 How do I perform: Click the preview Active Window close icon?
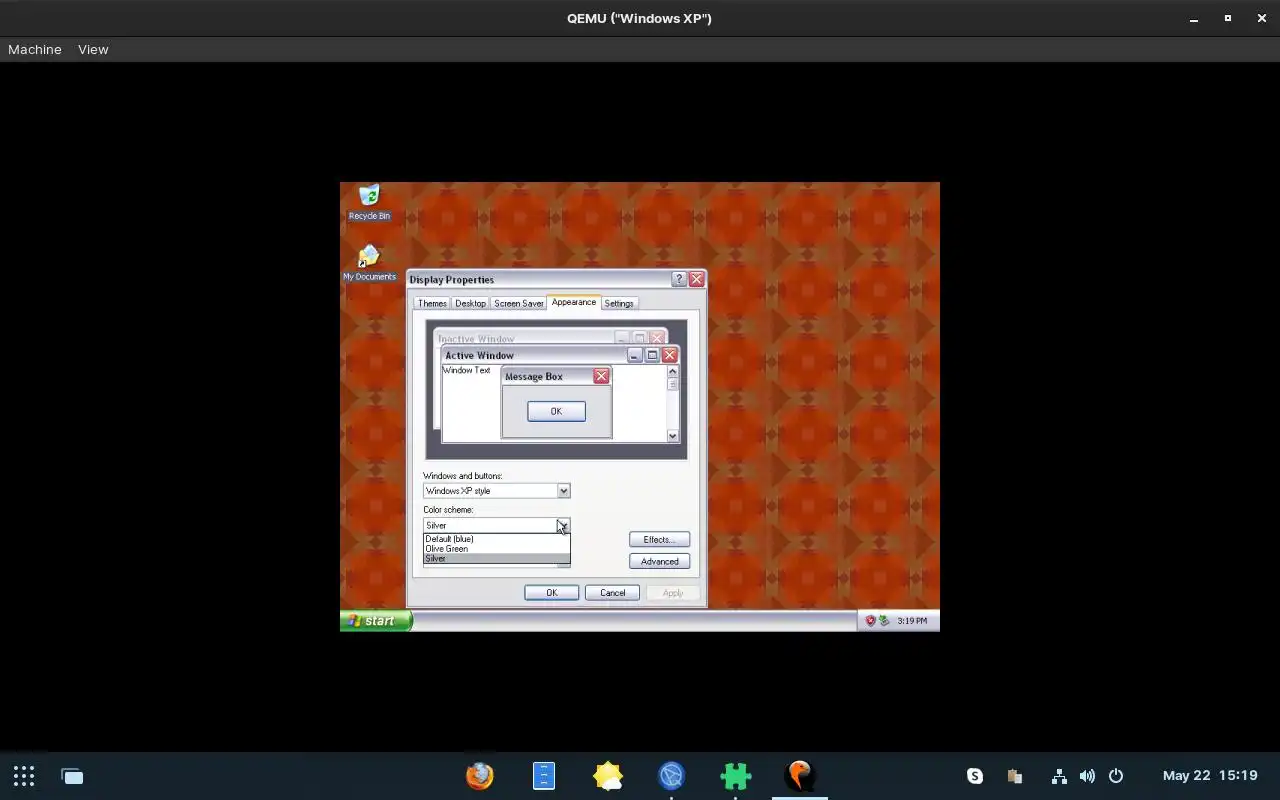(x=670, y=355)
